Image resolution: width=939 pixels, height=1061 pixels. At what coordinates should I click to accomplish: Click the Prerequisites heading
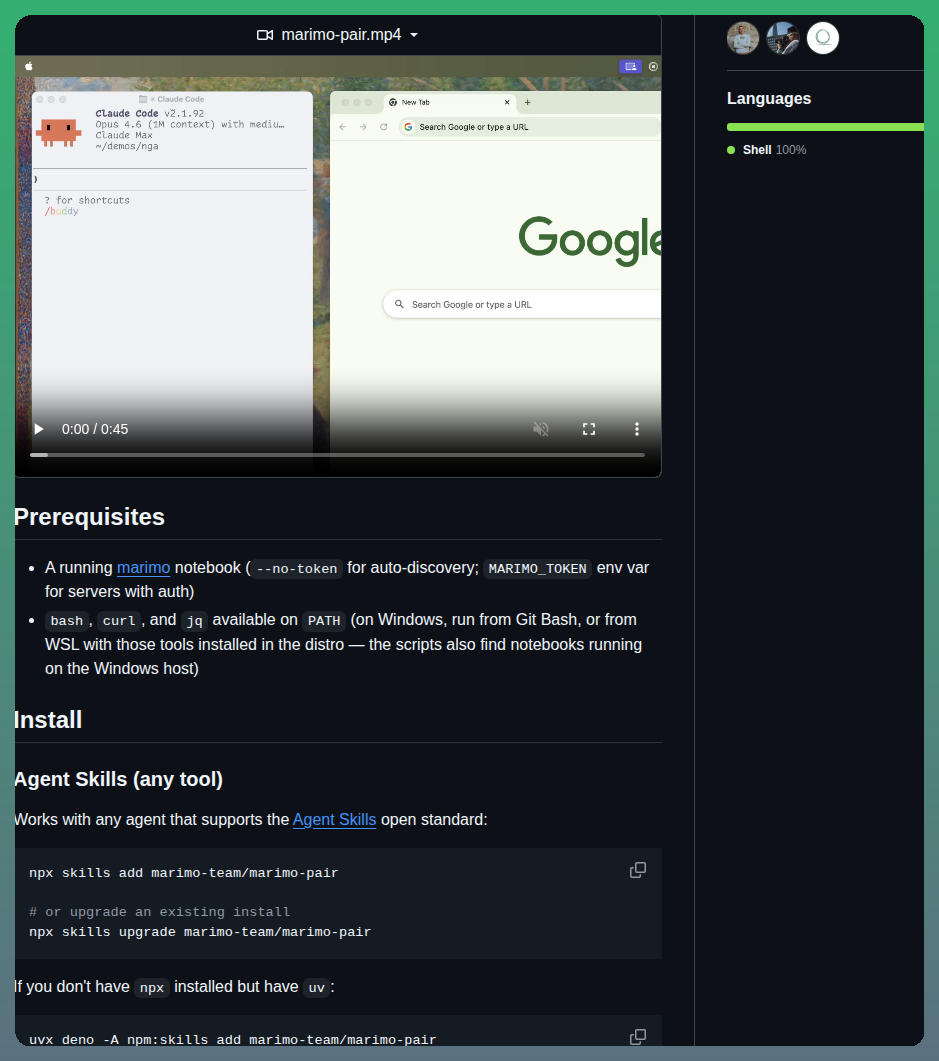click(x=89, y=517)
